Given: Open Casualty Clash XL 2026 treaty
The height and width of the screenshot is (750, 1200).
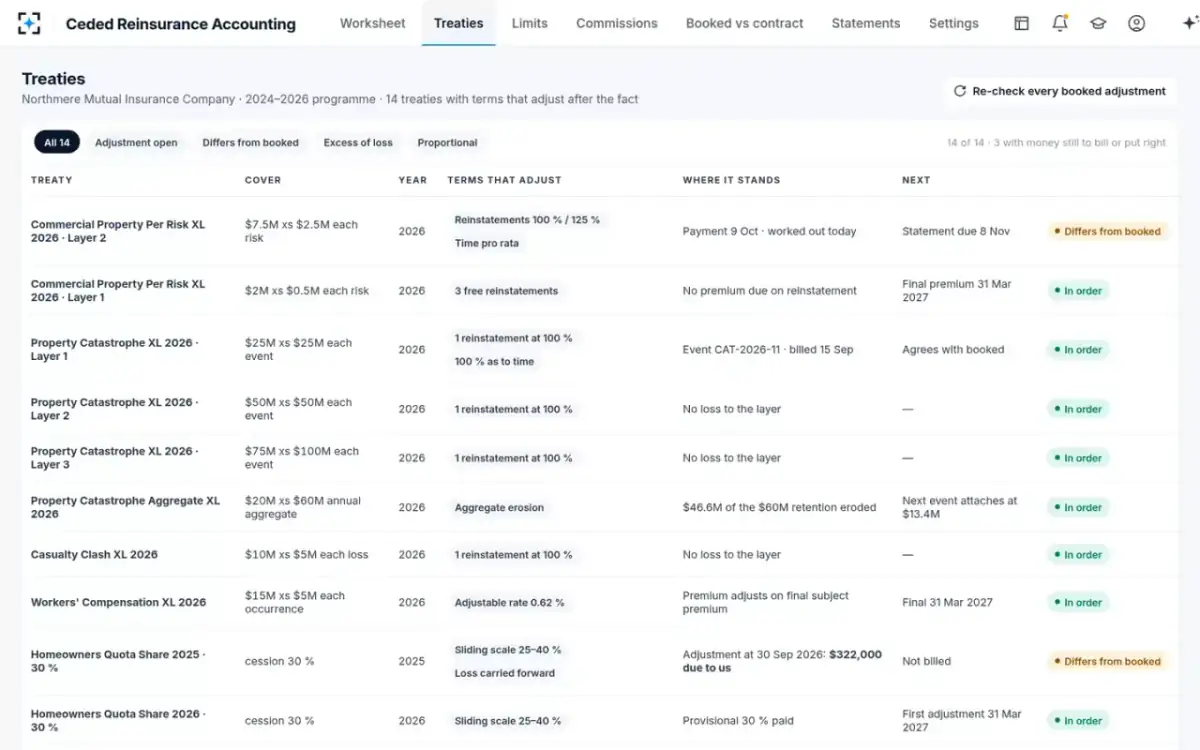Looking at the screenshot, I should click(94, 554).
